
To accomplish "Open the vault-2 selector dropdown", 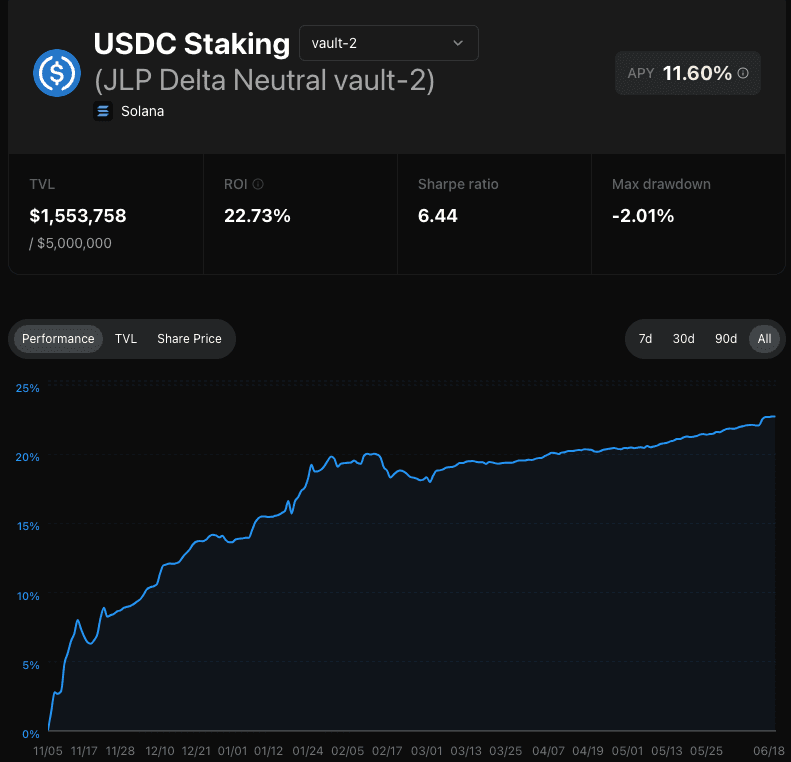I will pos(388,43).
